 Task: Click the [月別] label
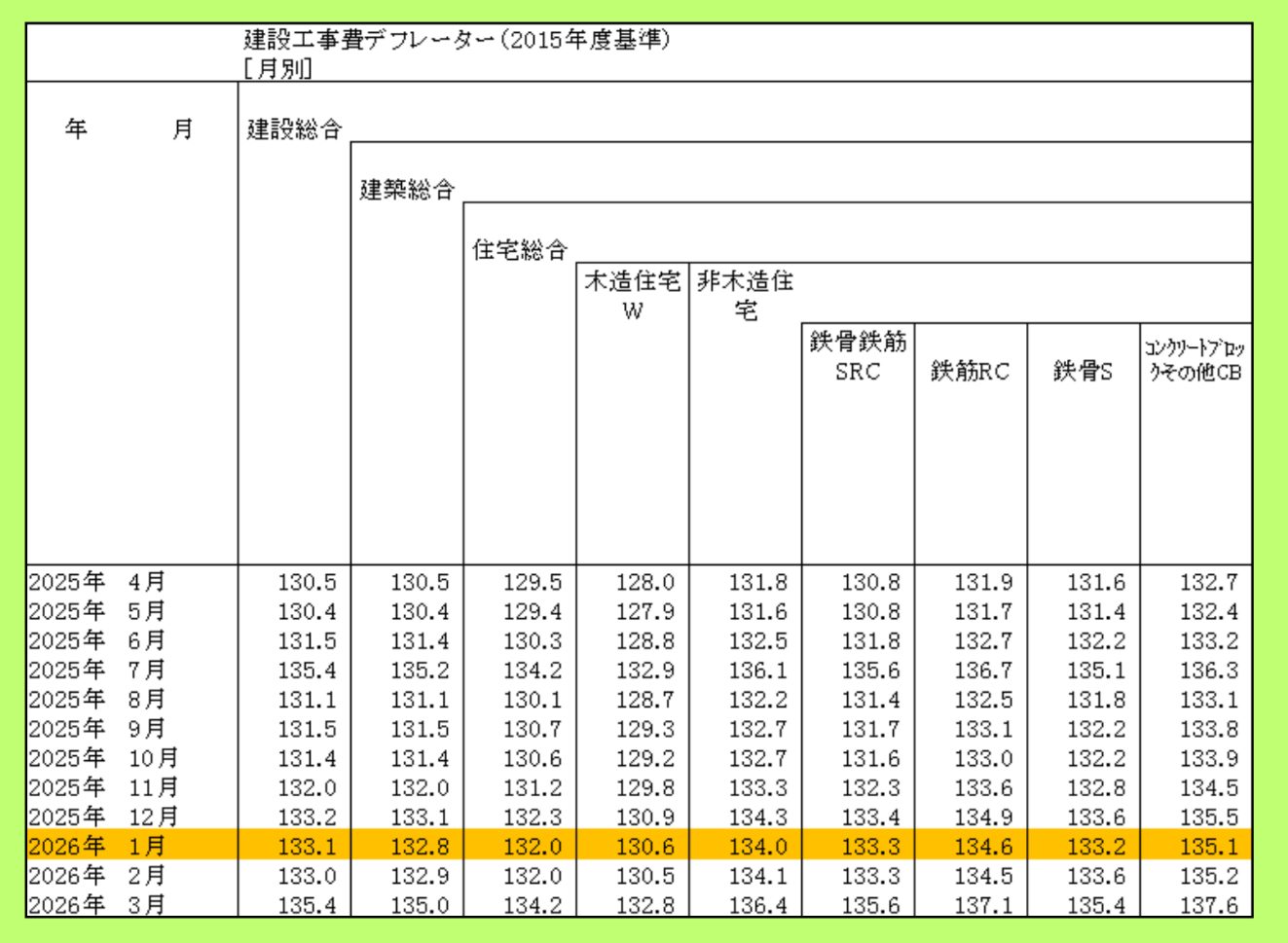click(x=277, y=68)
